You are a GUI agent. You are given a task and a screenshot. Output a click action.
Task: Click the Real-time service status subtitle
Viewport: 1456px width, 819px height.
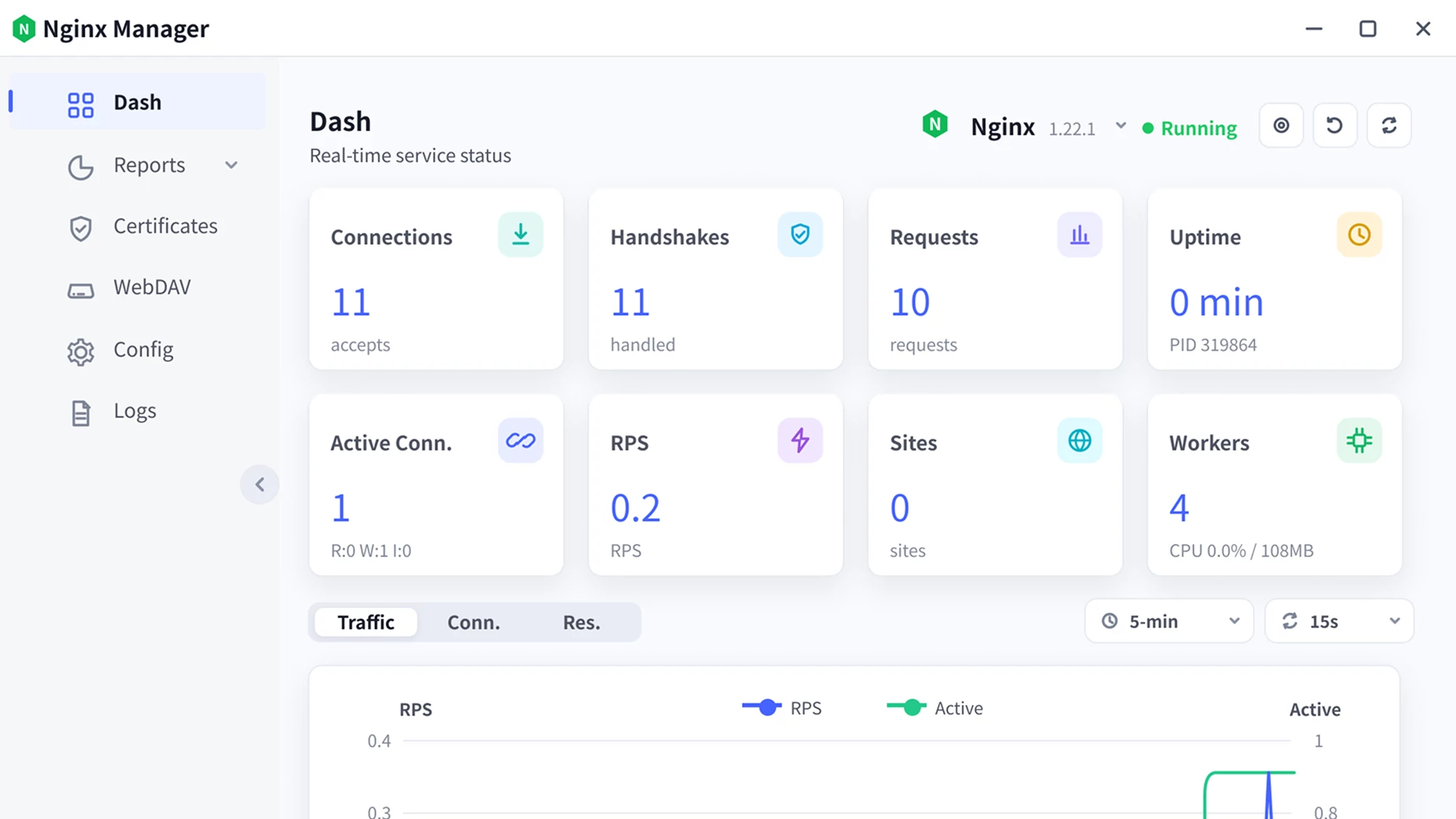(410, 156)
